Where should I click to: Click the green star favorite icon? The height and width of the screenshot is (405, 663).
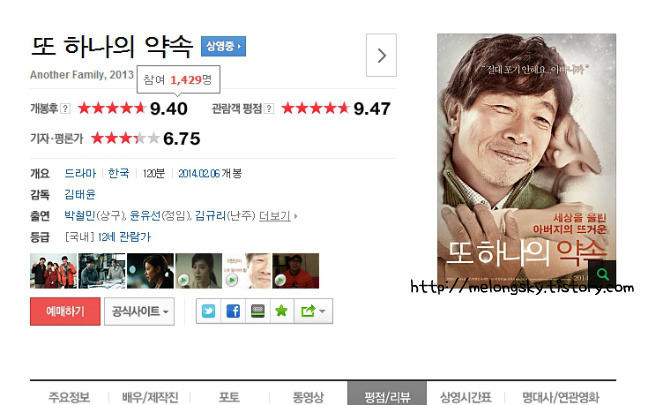tap(282, 311)
